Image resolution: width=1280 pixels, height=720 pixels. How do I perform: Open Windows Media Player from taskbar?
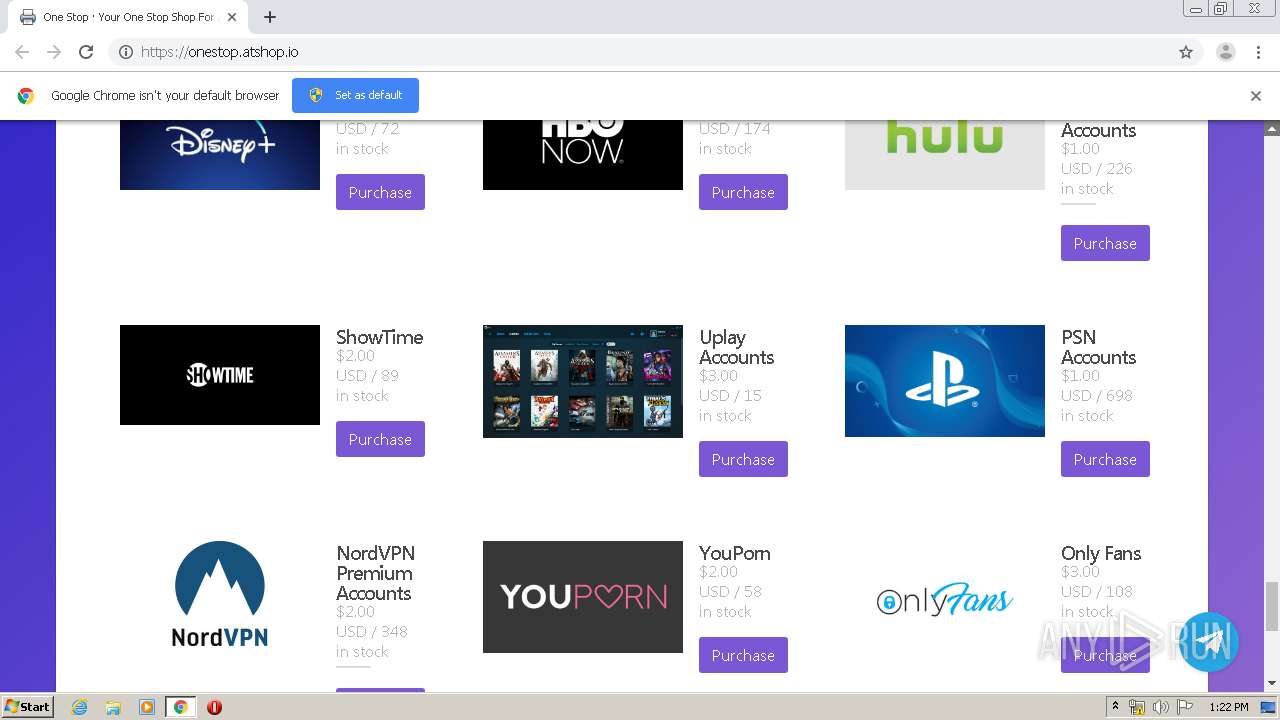tap(147, 707)
